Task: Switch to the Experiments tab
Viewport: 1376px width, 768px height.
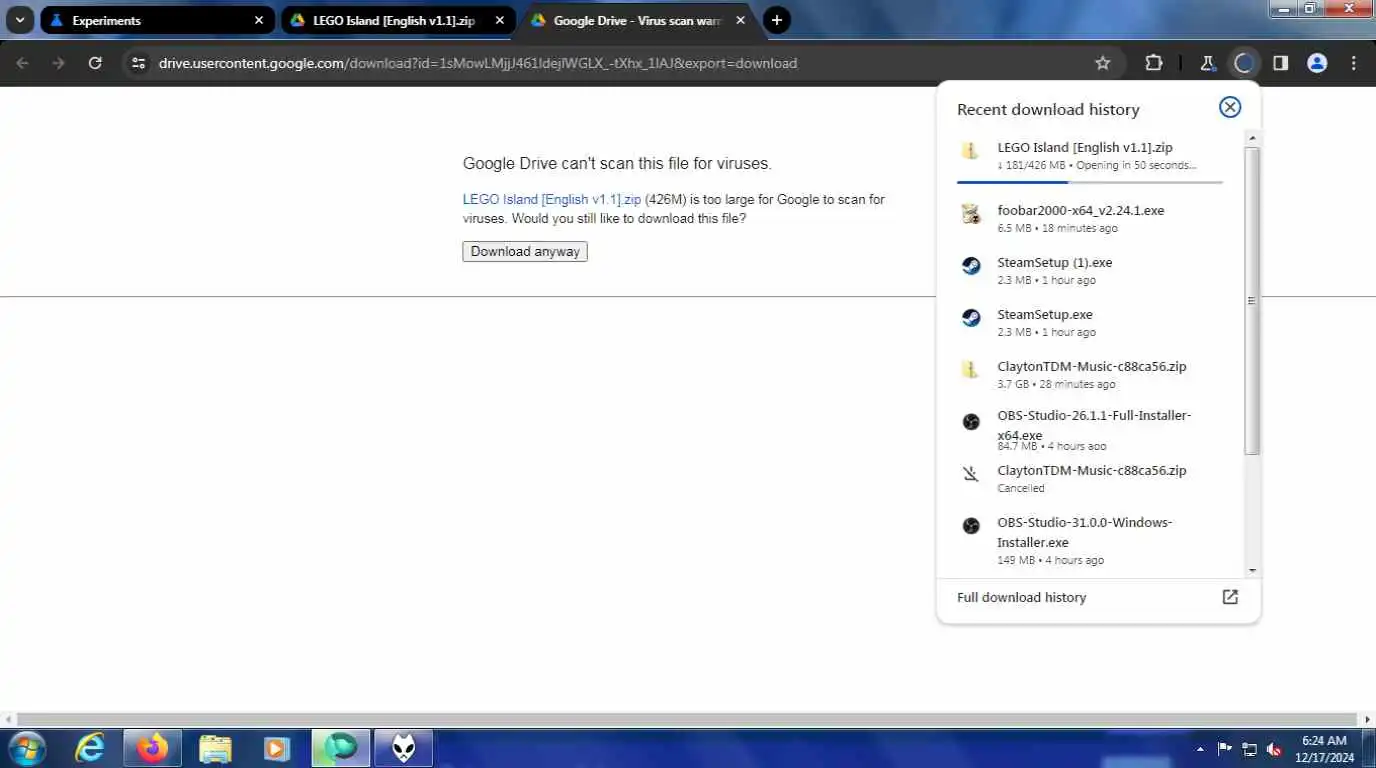Action: click(x=157, y=20)
